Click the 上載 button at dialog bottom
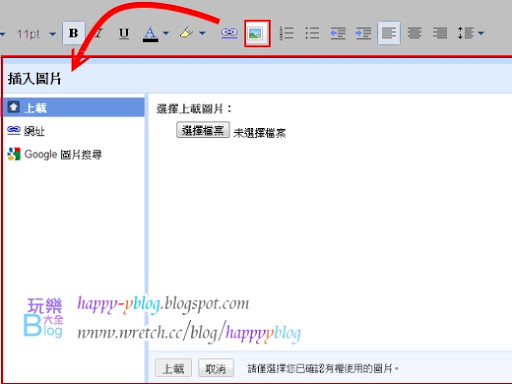The width and height of the screenshot is (512, 384). tap(173, 368)
